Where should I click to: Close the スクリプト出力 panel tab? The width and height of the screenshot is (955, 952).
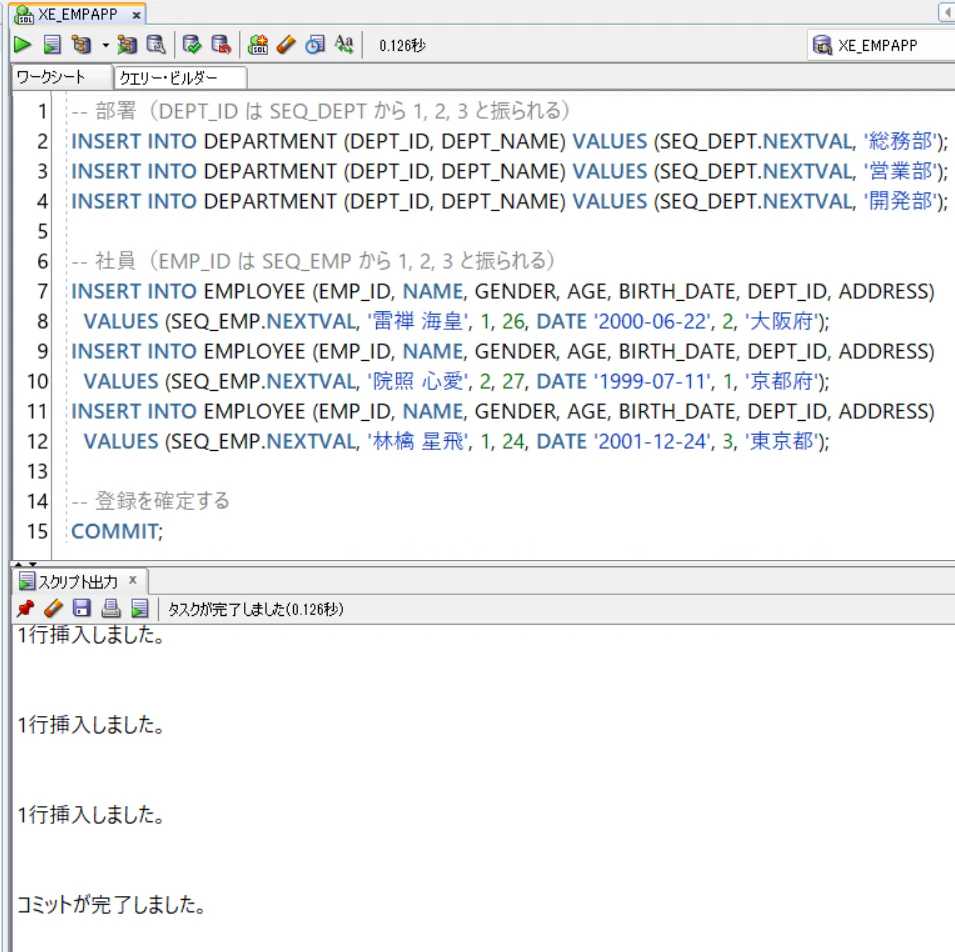click(133, 580)
